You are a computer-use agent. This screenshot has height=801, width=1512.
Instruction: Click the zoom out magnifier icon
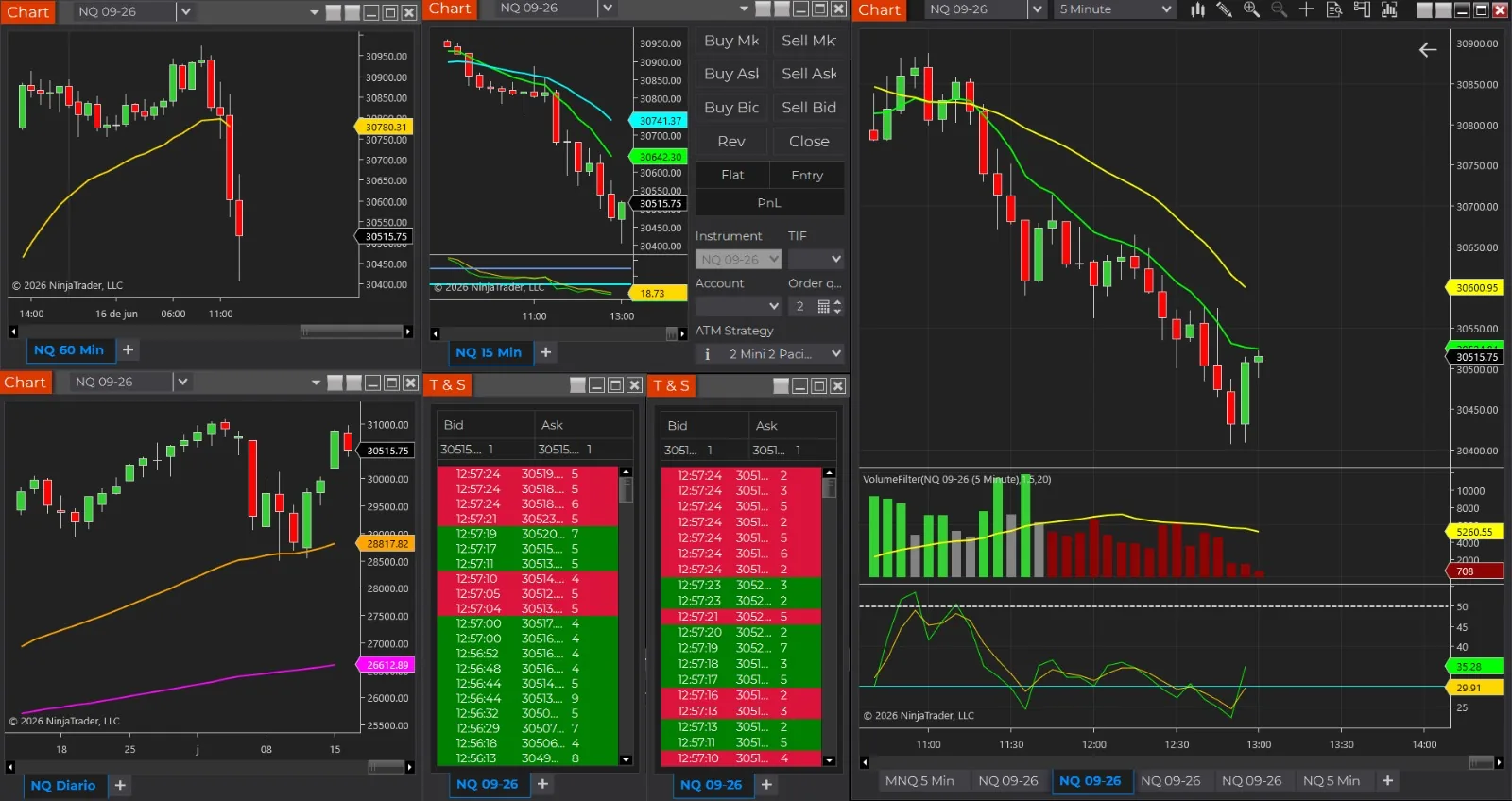point(1279,9)
